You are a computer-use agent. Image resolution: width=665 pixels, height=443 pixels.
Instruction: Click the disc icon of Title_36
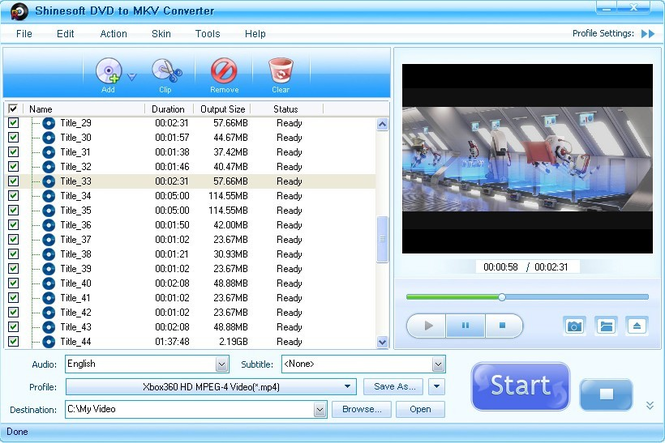pyautogui.click(x=49, y=225)
